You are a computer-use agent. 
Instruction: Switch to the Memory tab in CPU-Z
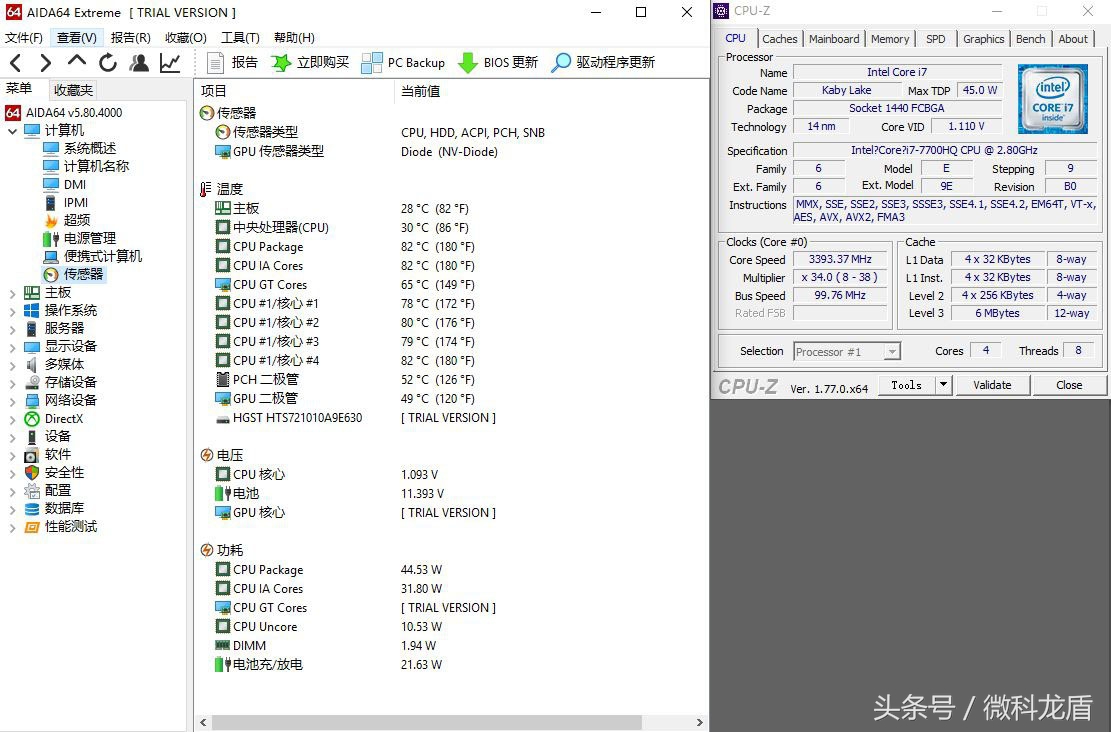pyautogui.click(x=889, y=38)
